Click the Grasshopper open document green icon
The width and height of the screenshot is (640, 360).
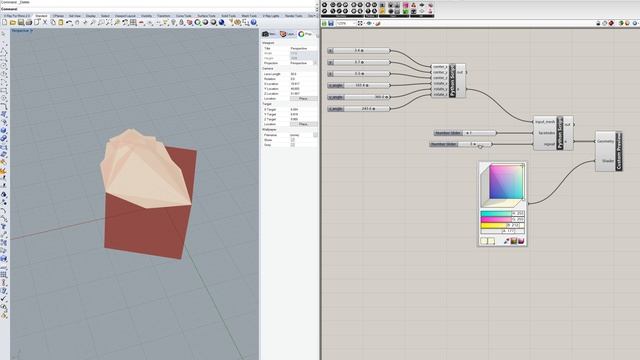tap(324, 23)
